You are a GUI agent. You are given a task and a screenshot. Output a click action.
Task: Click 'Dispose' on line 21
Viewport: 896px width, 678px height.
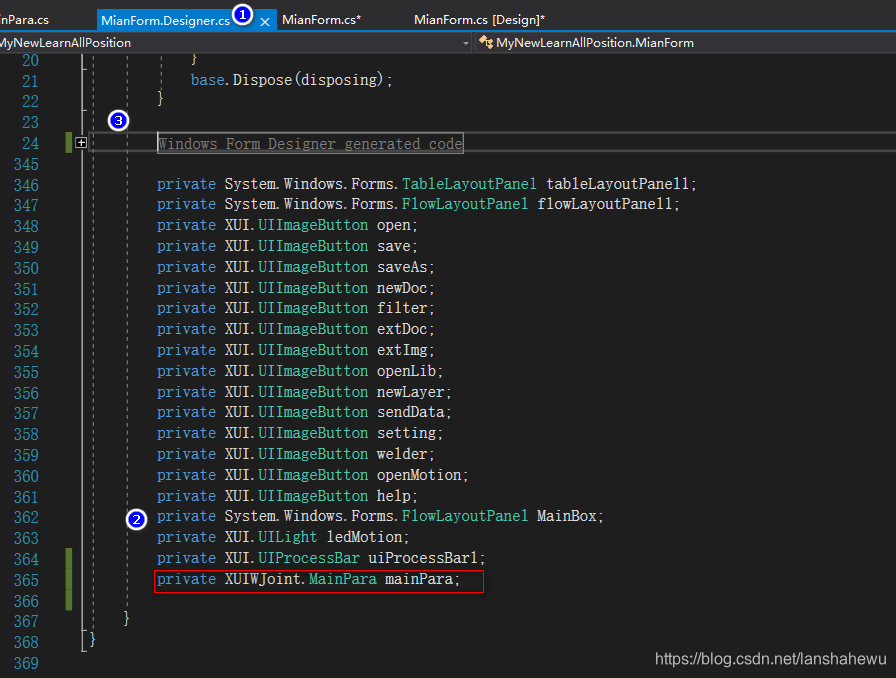pos(262,79)
